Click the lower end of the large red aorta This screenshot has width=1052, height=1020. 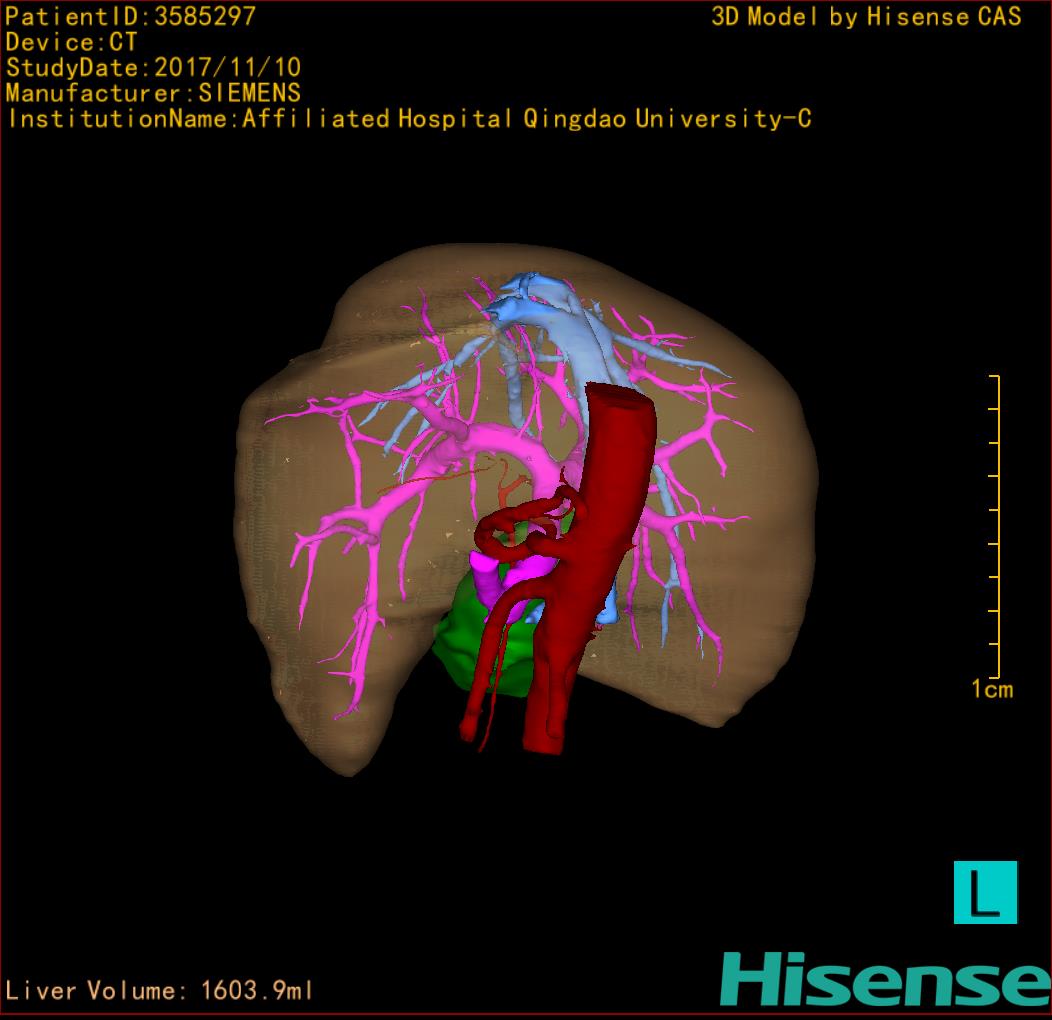[x=545, y=735]
